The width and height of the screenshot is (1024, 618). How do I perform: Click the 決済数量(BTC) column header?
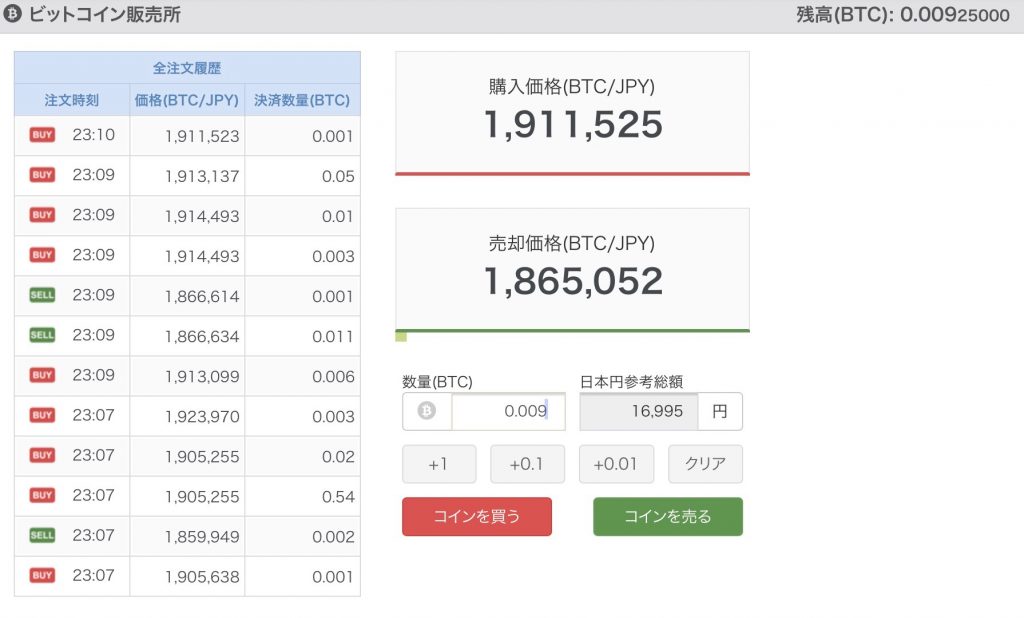tap(302, 100)
